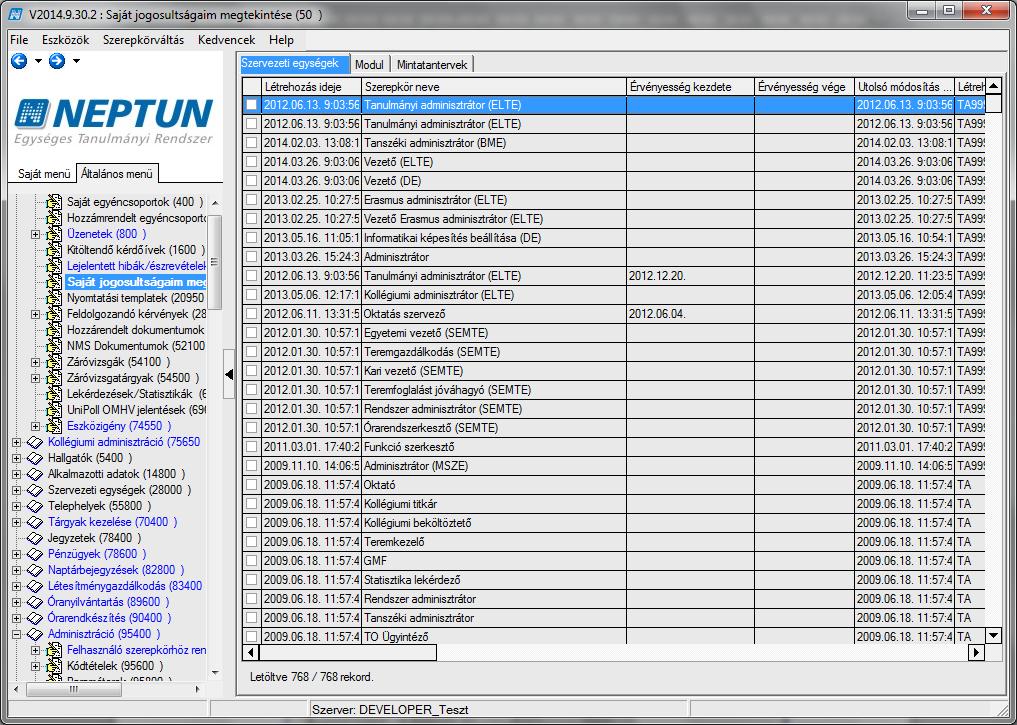The height and width of the screenshot is (725, 1017).
Task: Click the icon beside Órarendkészítés (90400)
Action: (35, 618)
